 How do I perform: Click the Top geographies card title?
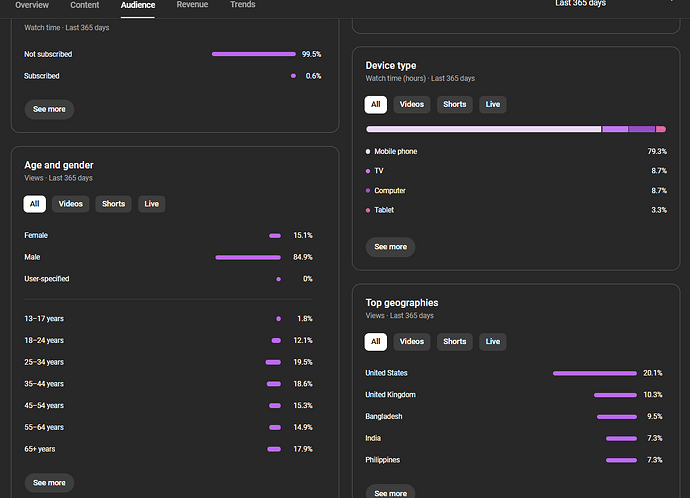[x=402, y=303]
